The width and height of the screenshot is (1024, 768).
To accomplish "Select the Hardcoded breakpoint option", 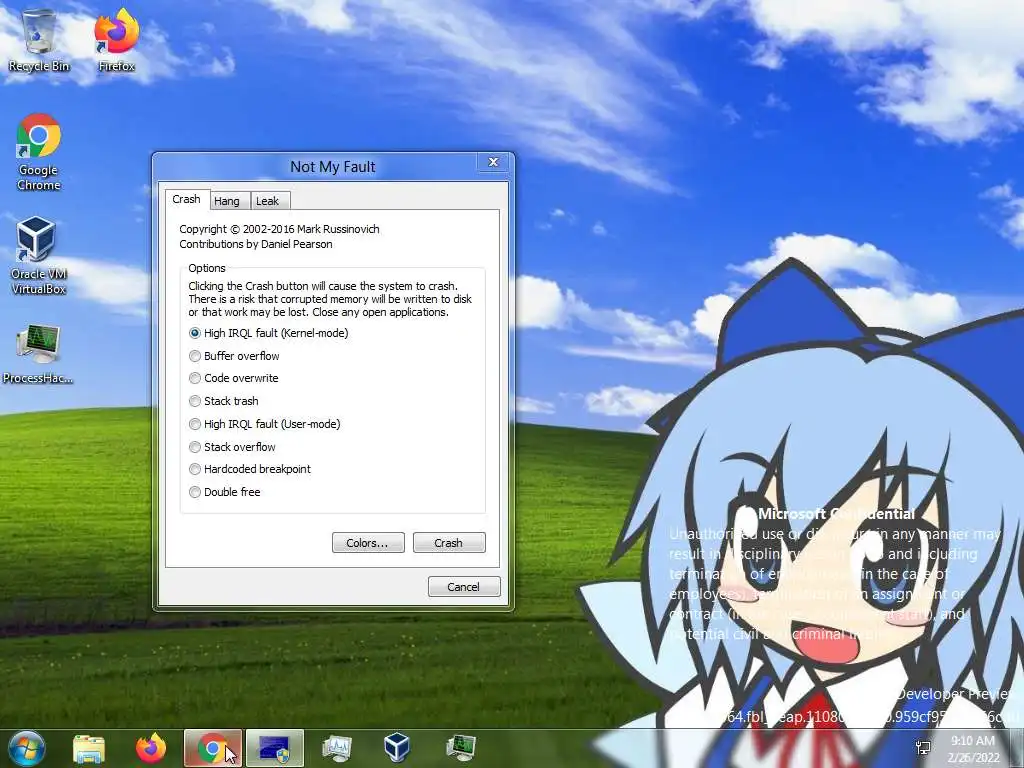I will (249, 469).
